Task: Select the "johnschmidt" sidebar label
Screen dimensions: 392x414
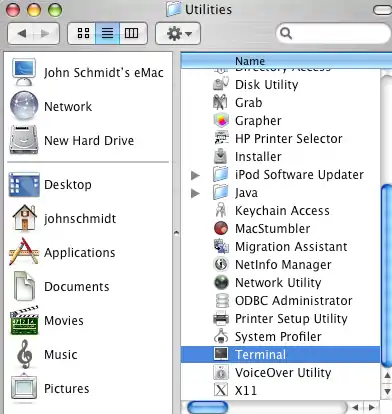Action: tap(80, 219)
